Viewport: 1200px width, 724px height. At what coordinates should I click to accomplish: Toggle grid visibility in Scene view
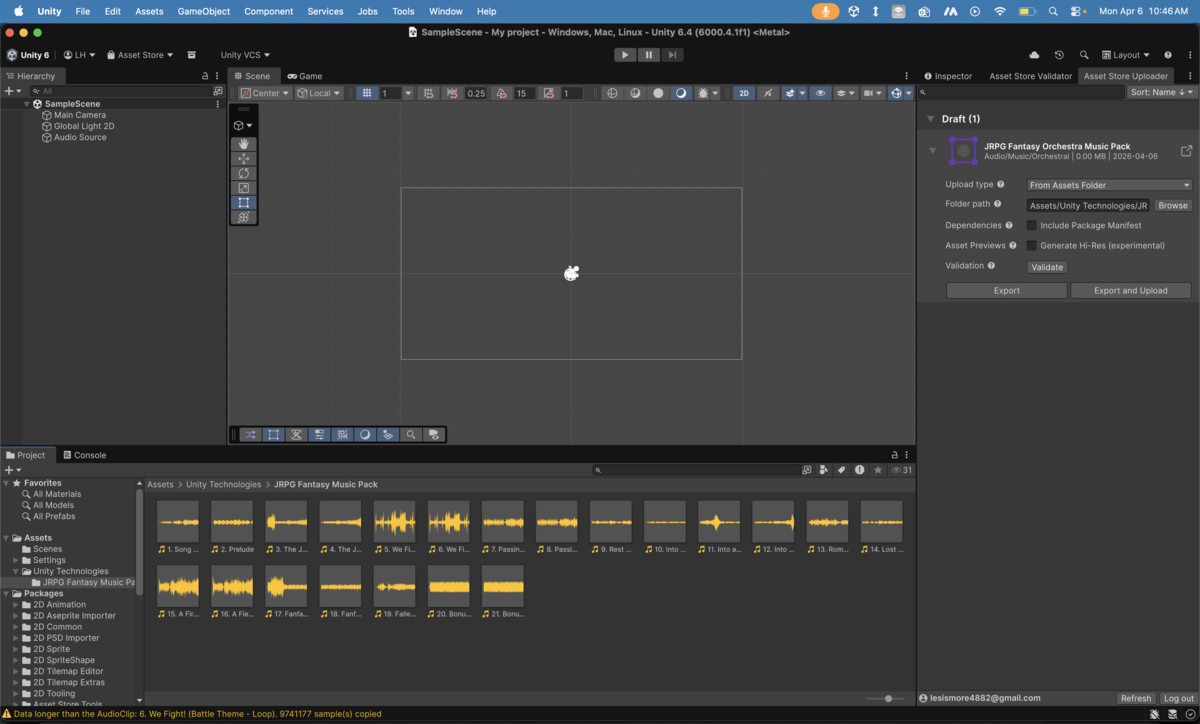click(x=367, y=93)
